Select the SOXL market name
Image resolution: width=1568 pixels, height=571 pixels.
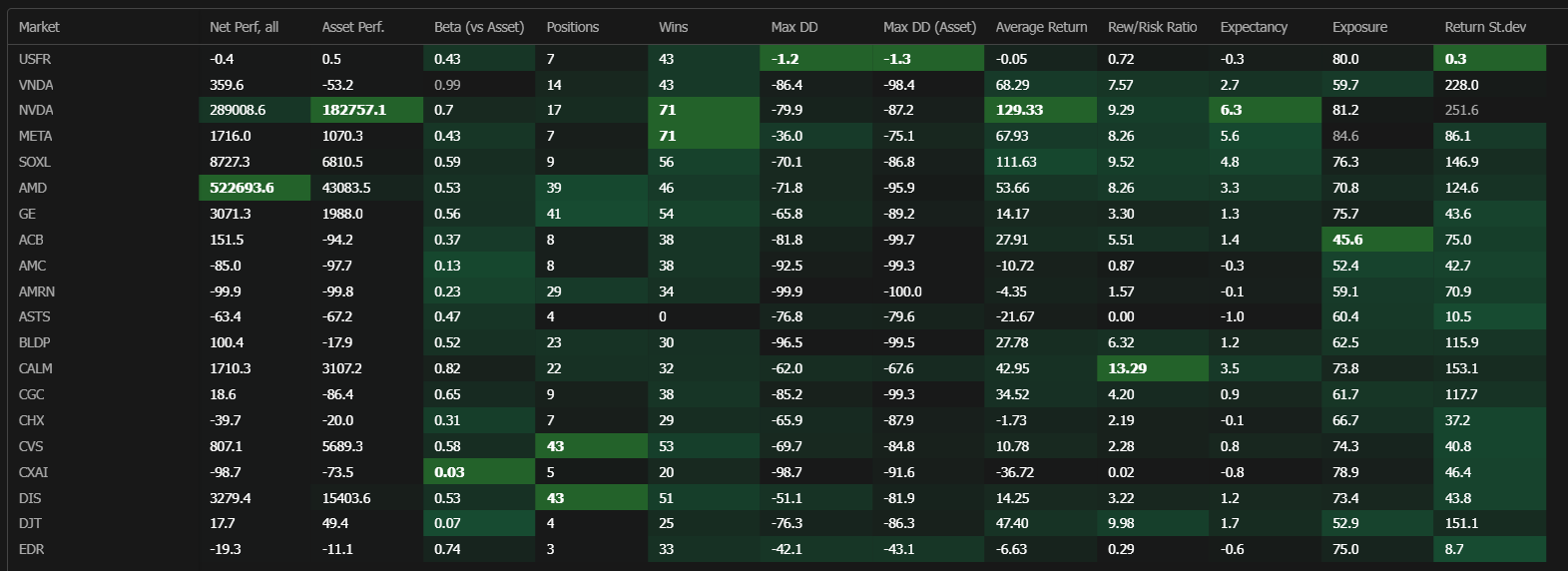(34, 162)
